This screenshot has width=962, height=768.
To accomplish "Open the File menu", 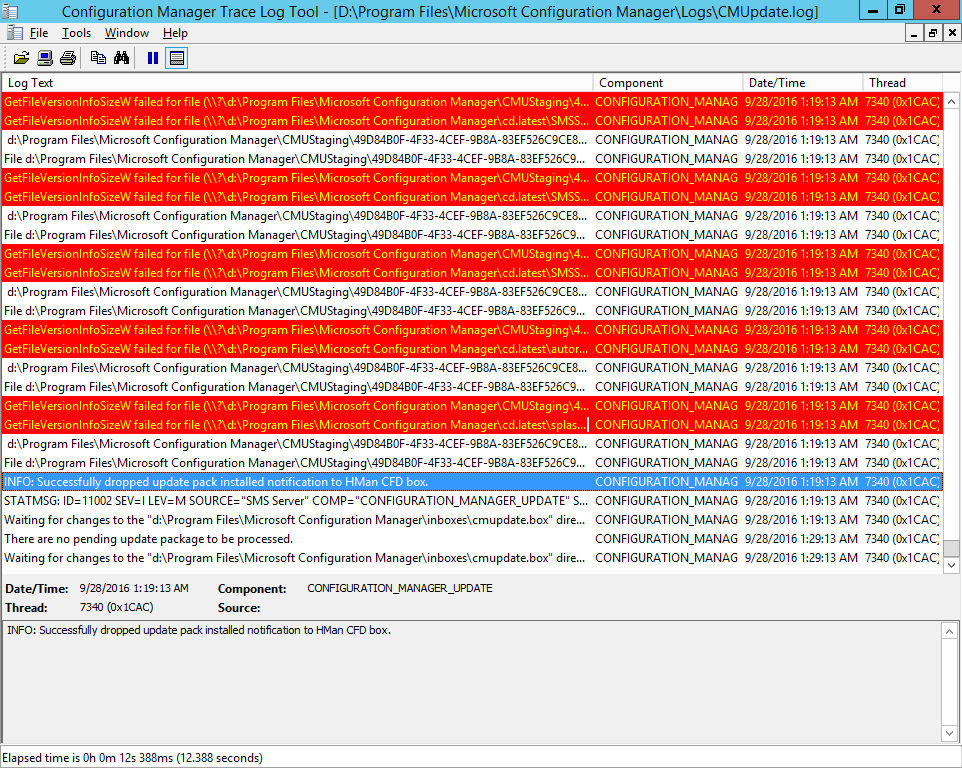I will click(39, 33).
